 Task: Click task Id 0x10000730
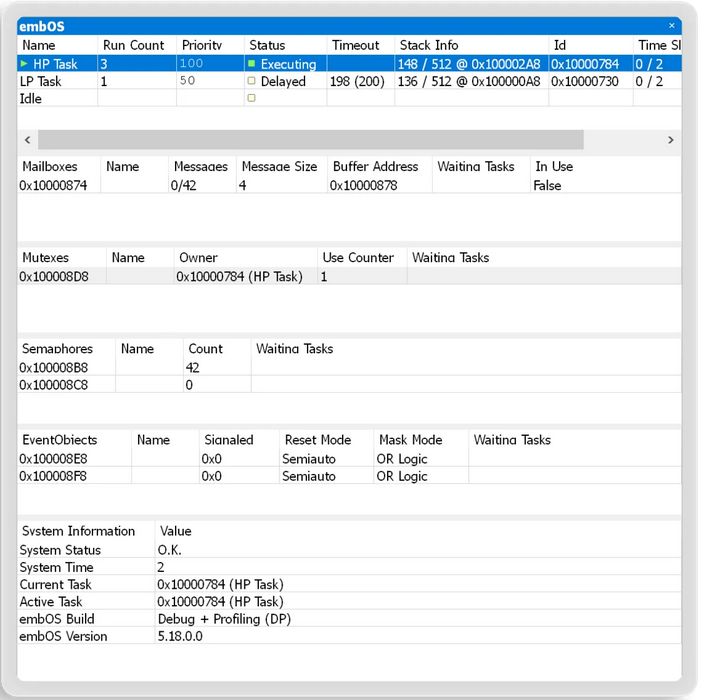coord(585,81)
